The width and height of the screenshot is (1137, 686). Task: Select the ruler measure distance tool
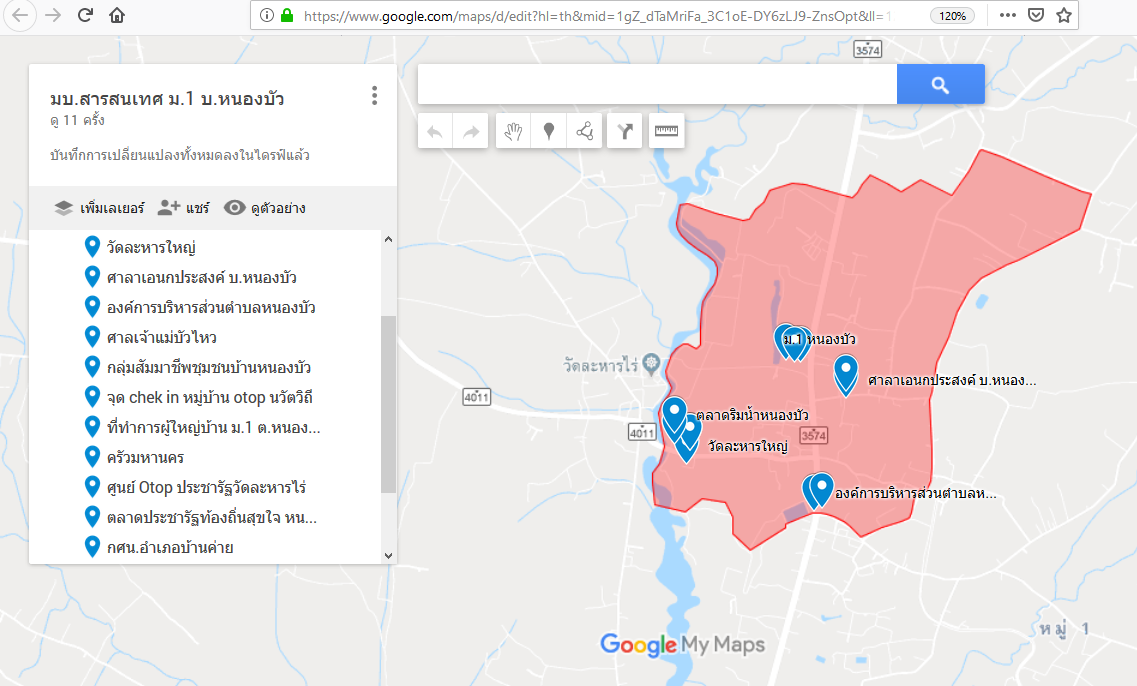click(666, 132)
